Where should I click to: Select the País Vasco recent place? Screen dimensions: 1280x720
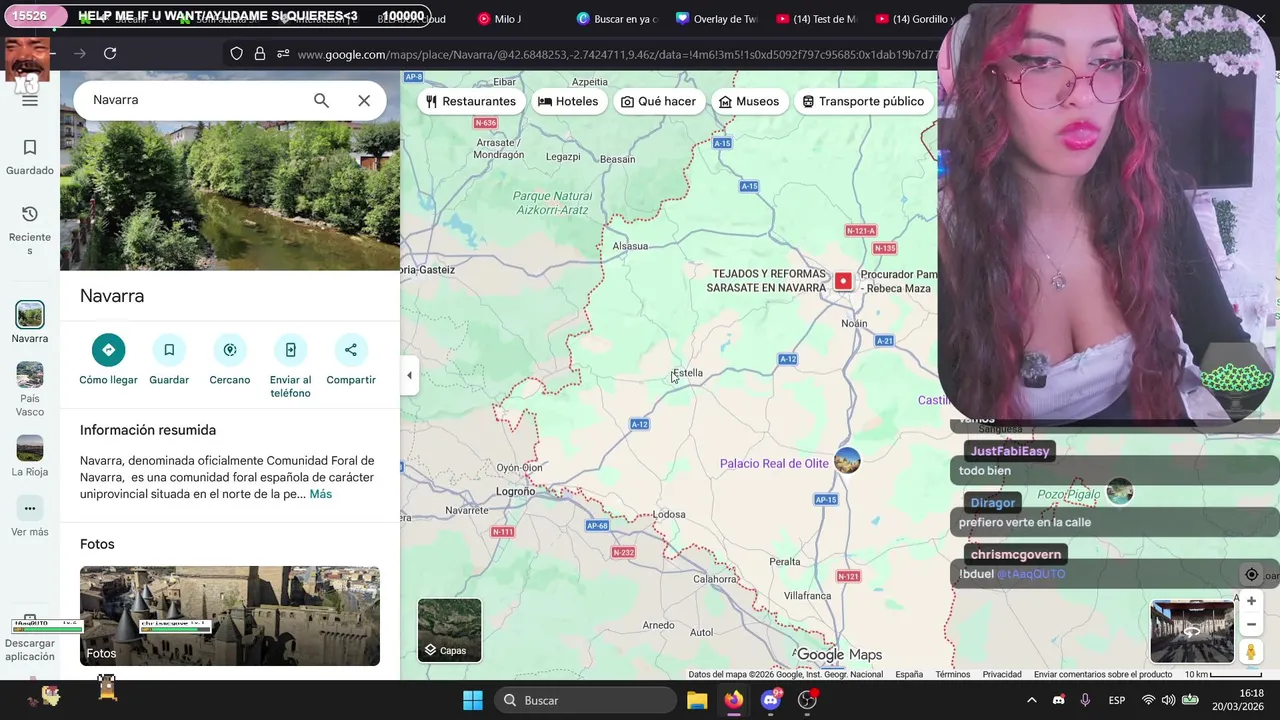[30, 374]
